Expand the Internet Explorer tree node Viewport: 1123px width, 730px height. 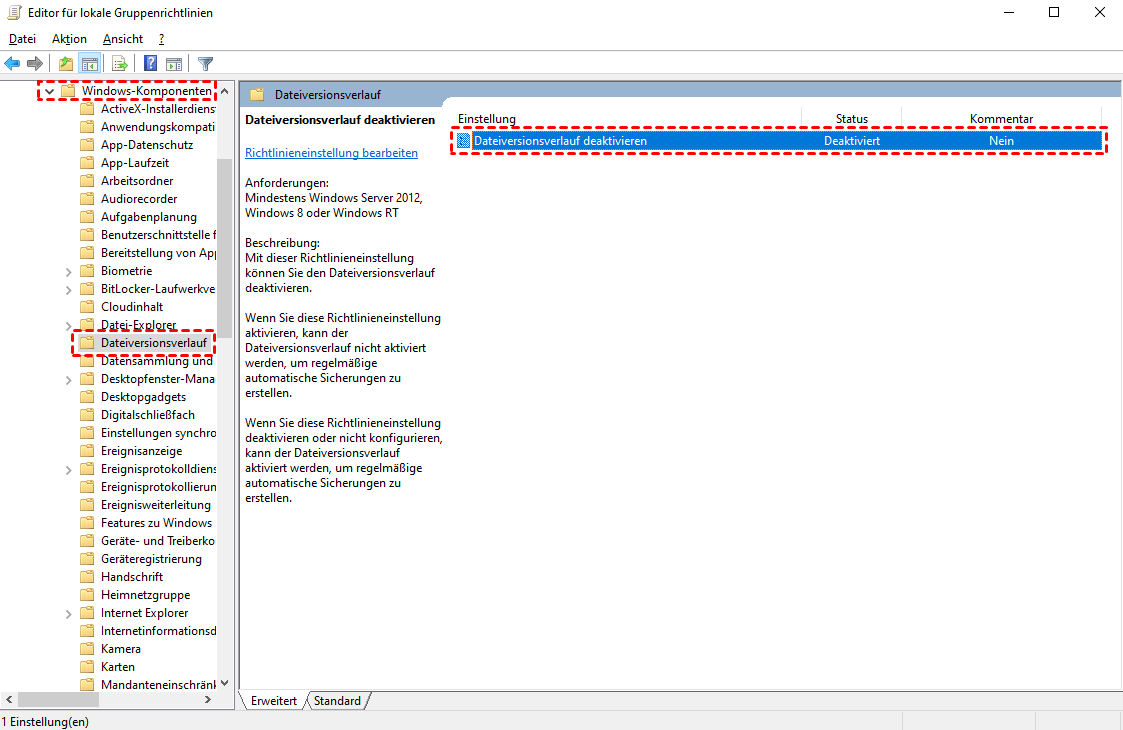(68, 613)
